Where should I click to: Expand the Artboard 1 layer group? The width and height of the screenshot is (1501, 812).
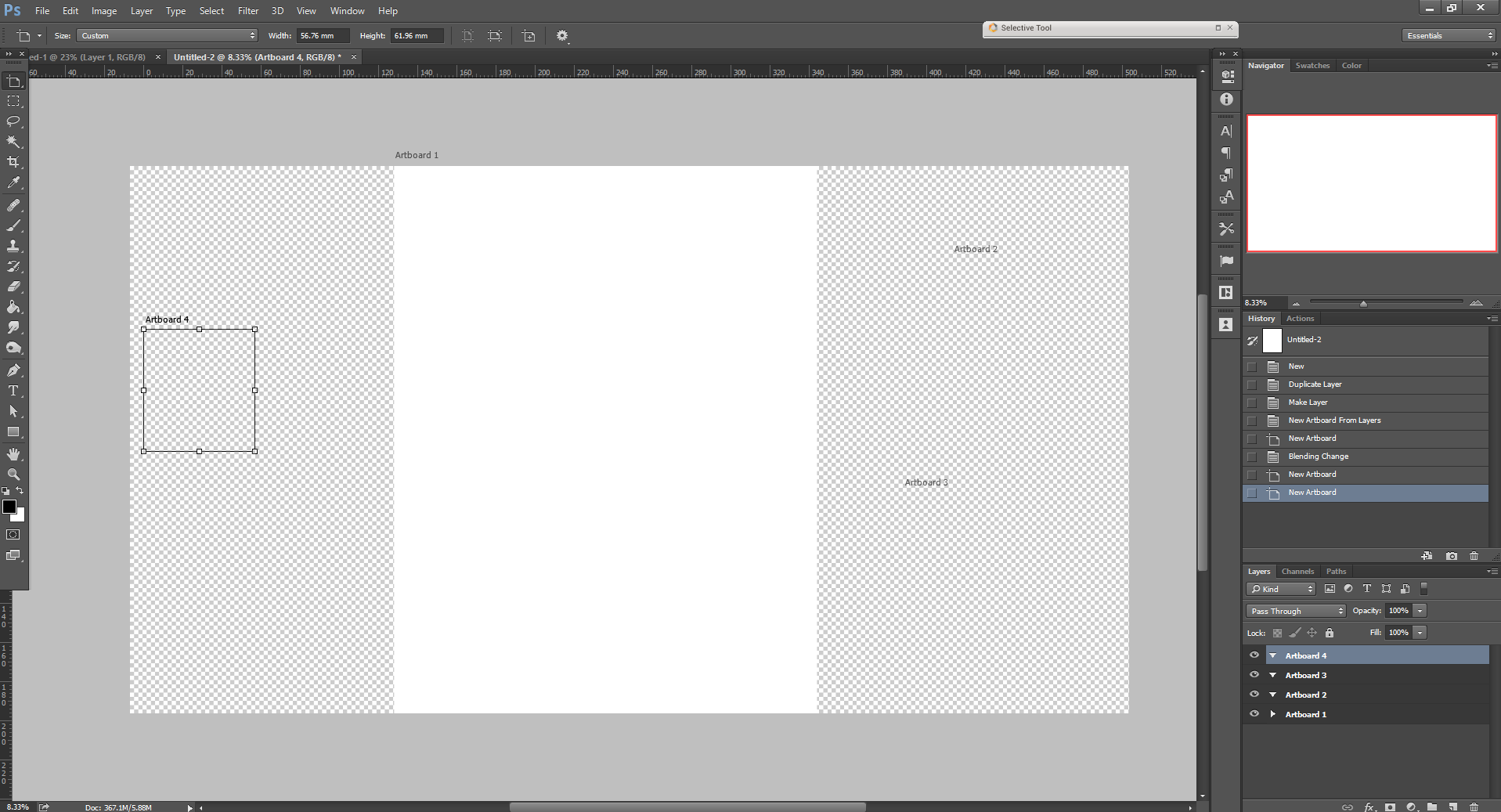[x=1273, y=714]
